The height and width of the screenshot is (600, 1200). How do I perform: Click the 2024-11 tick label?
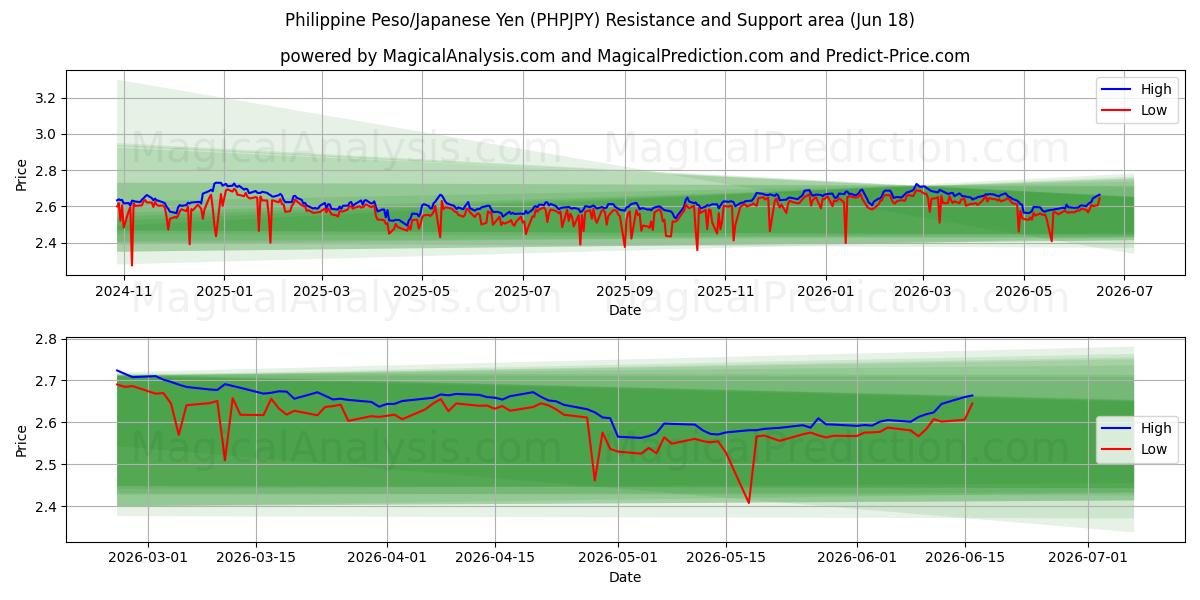tap(124, 292)
